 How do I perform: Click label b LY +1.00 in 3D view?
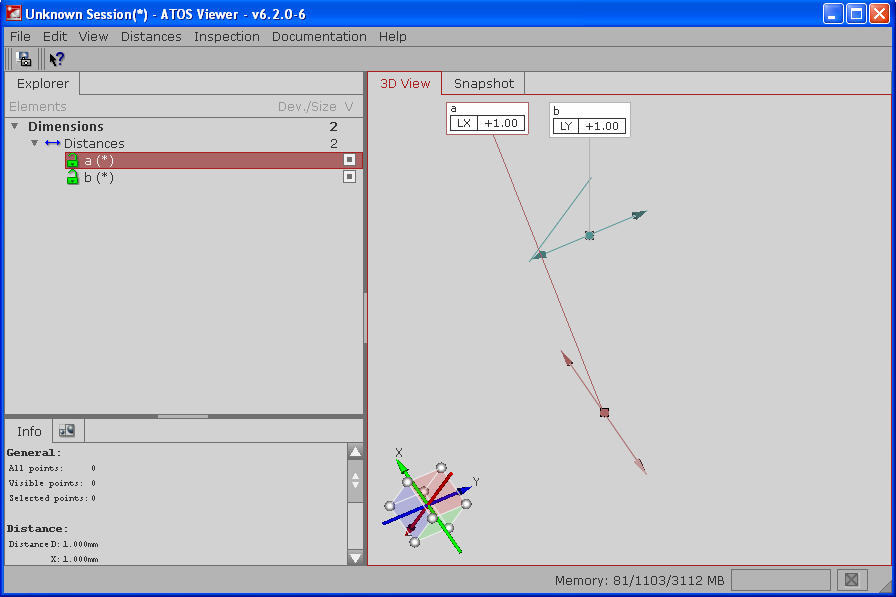590,120
